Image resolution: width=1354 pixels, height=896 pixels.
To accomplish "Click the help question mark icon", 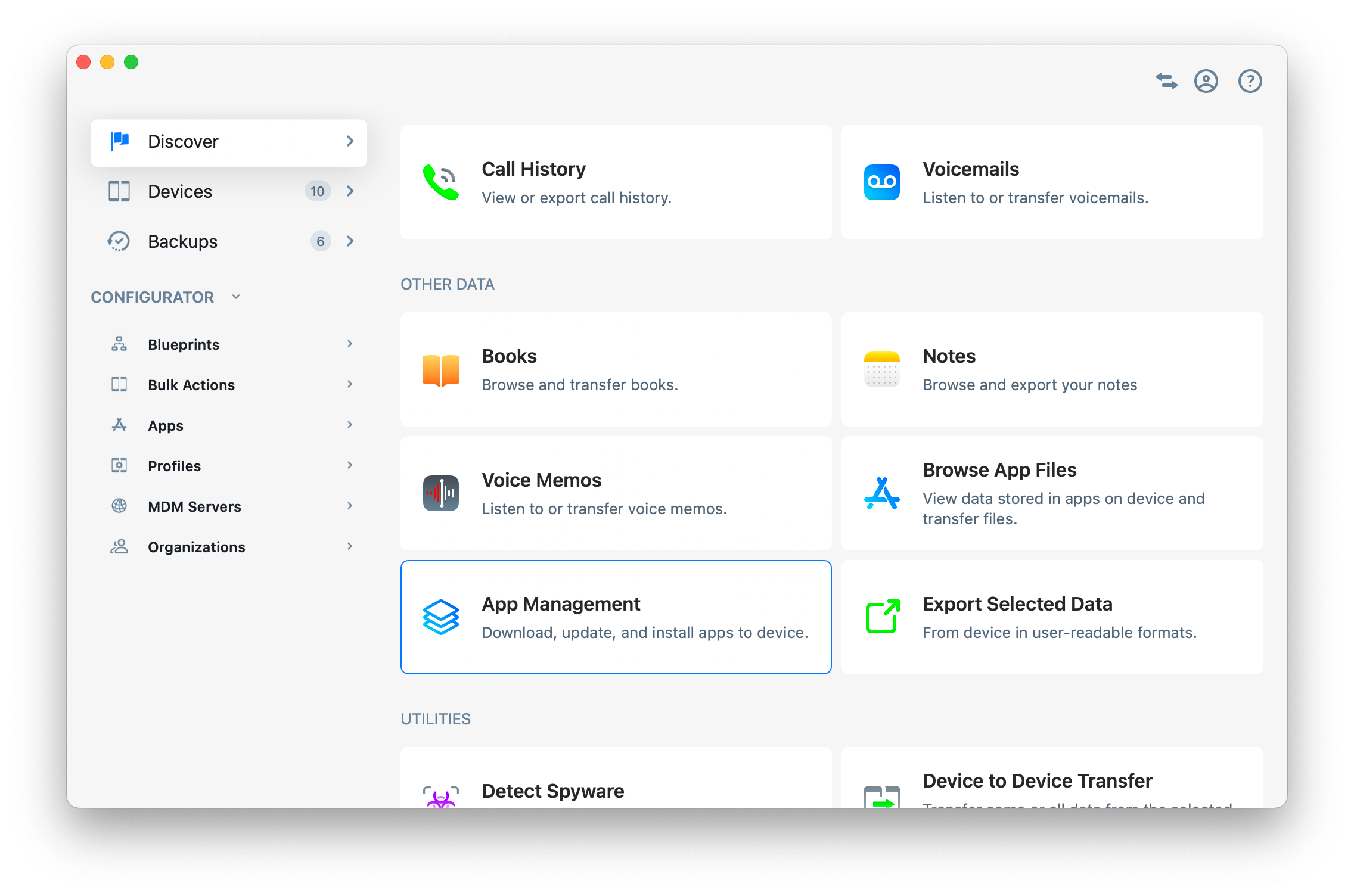I will (1250, 81).
